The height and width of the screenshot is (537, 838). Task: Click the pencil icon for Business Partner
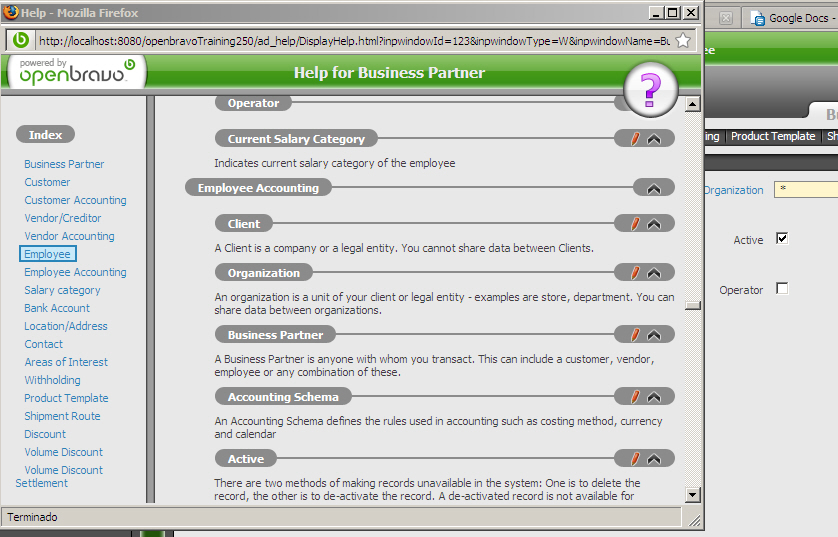click(634, 335)
